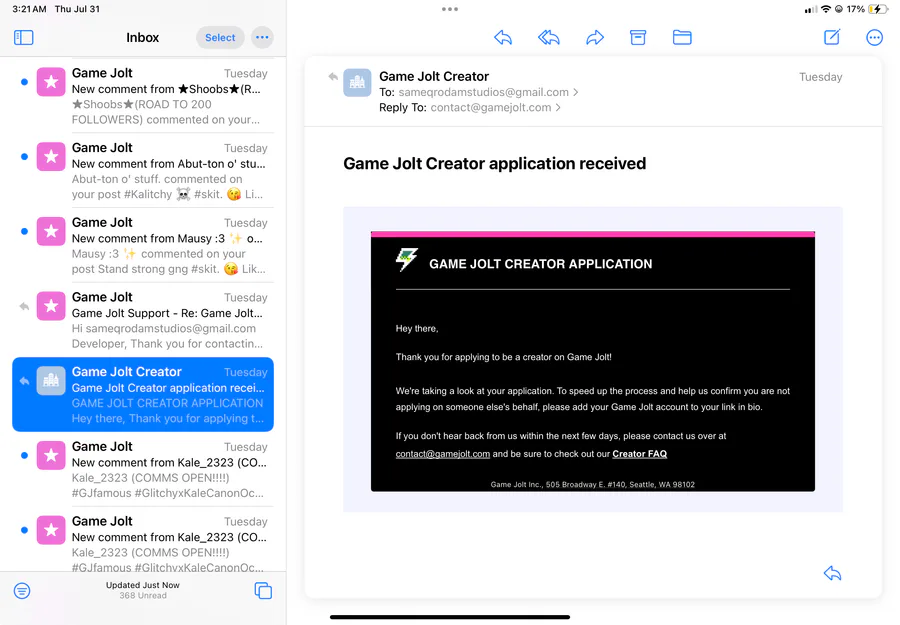Toggle the mailboxes sidebar icon
The height and width of the screenshot is (625, 900).
[x=24, y=37]
